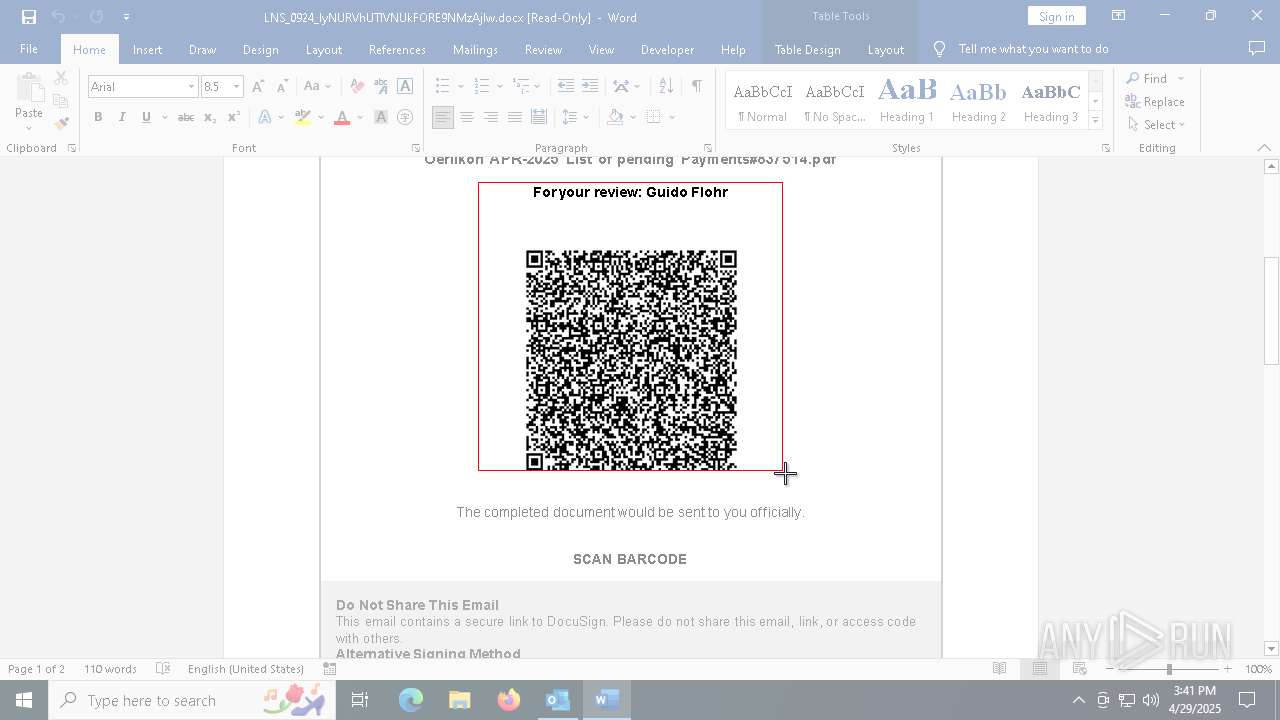This screenshot has height=720, width=1280.
Task: Open ribbon display options icon
Action: [1119, 16]
